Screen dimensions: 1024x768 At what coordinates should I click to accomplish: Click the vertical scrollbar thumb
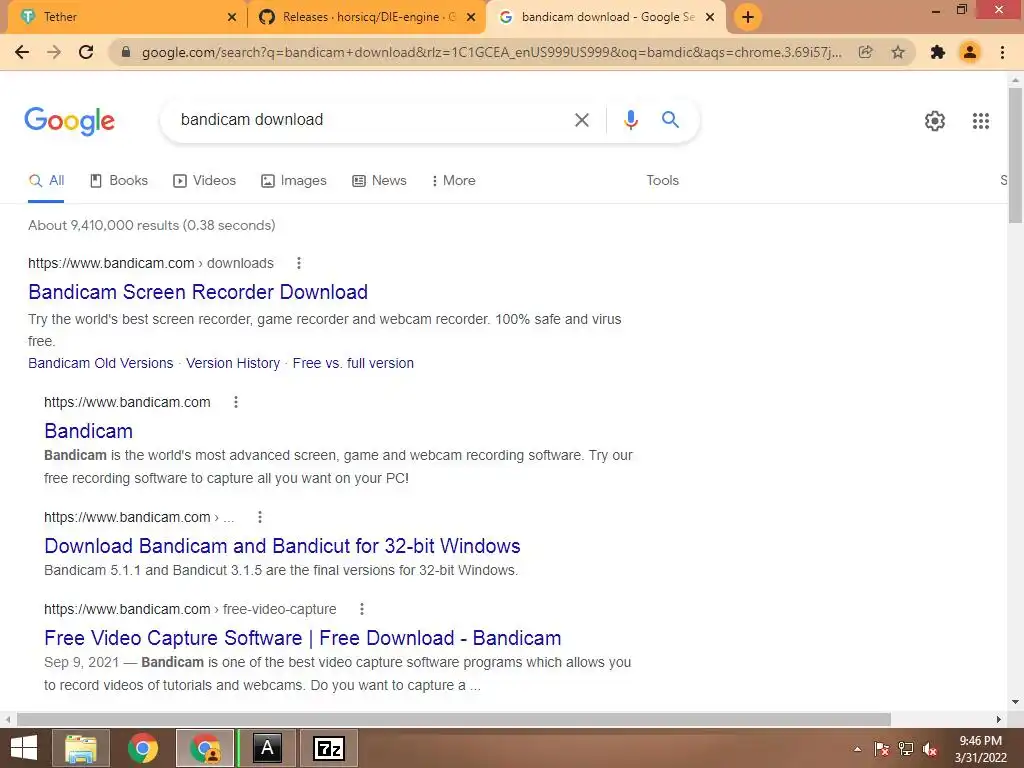(x=1015, y=155)
